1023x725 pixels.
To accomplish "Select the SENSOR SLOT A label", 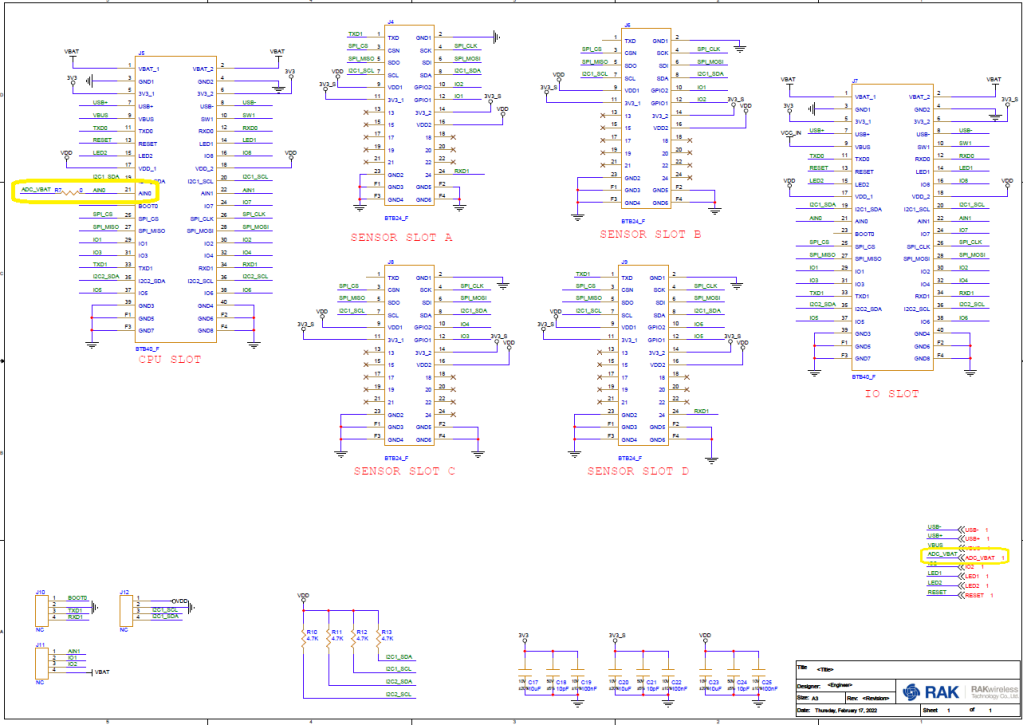I will point(401,238).
